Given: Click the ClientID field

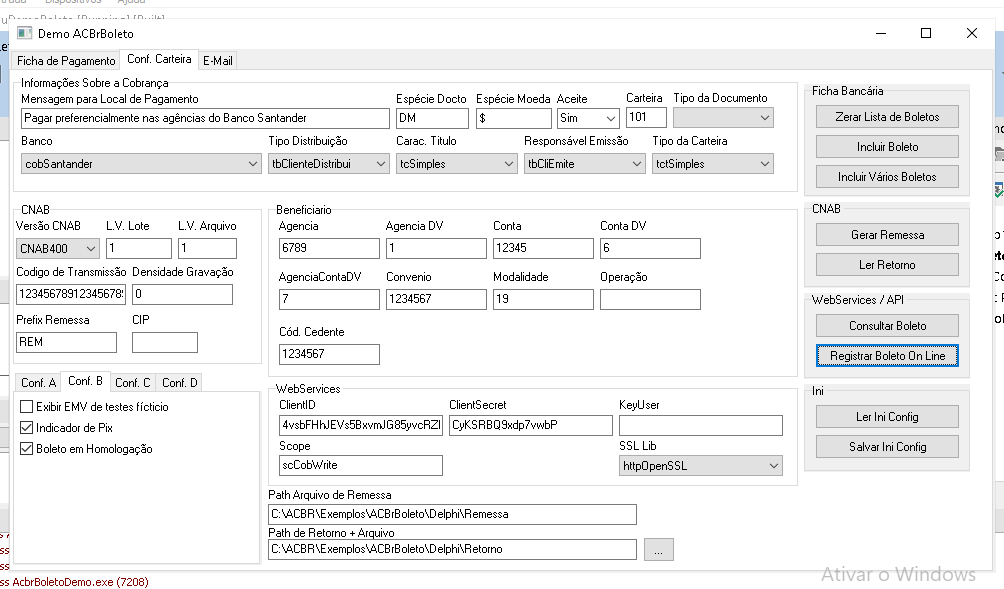Looking at the screenshot, I should click(x=360, y=425).
